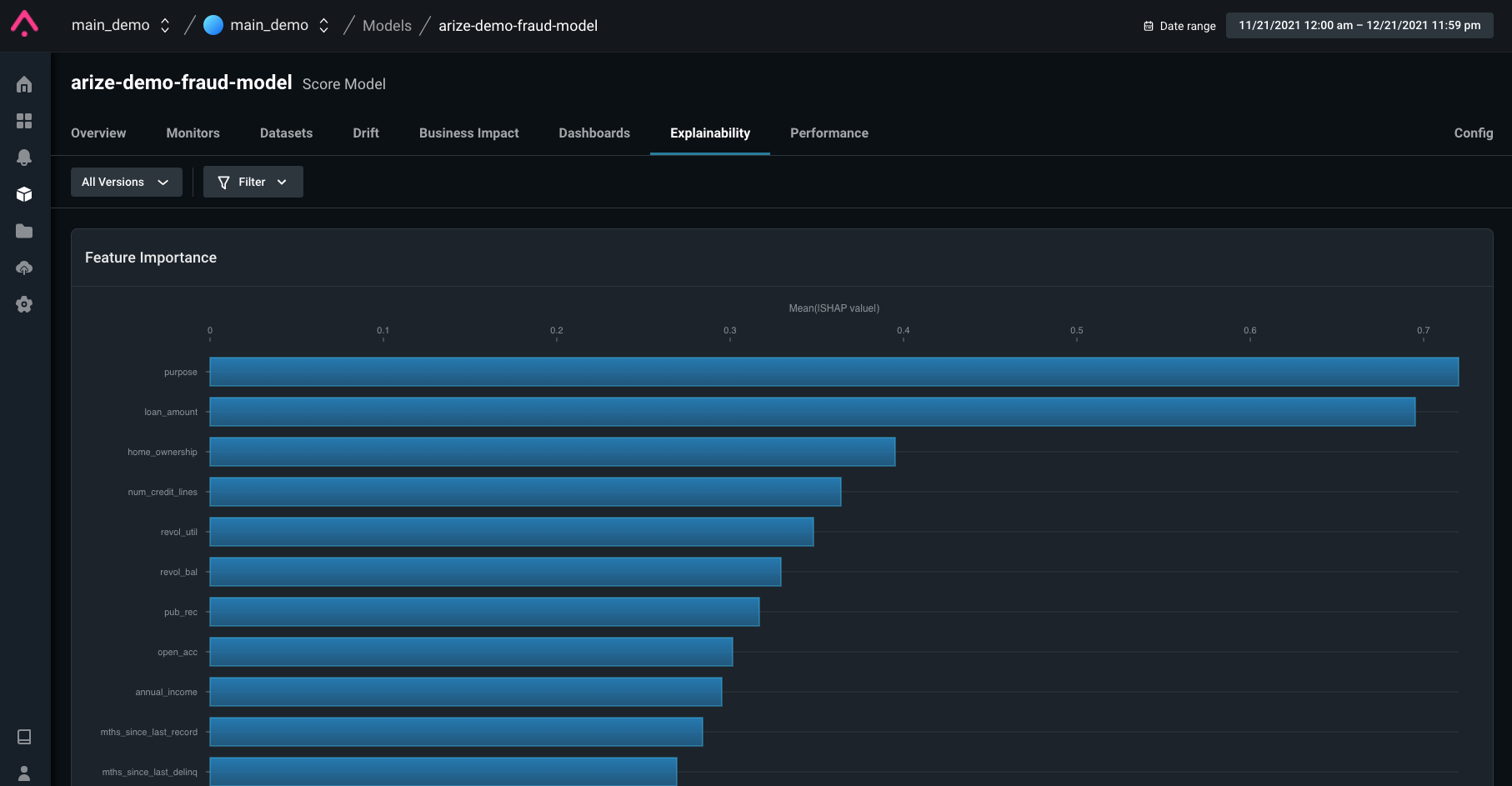Open the documentation book icon in sidebar

click(x=24, y=737)
